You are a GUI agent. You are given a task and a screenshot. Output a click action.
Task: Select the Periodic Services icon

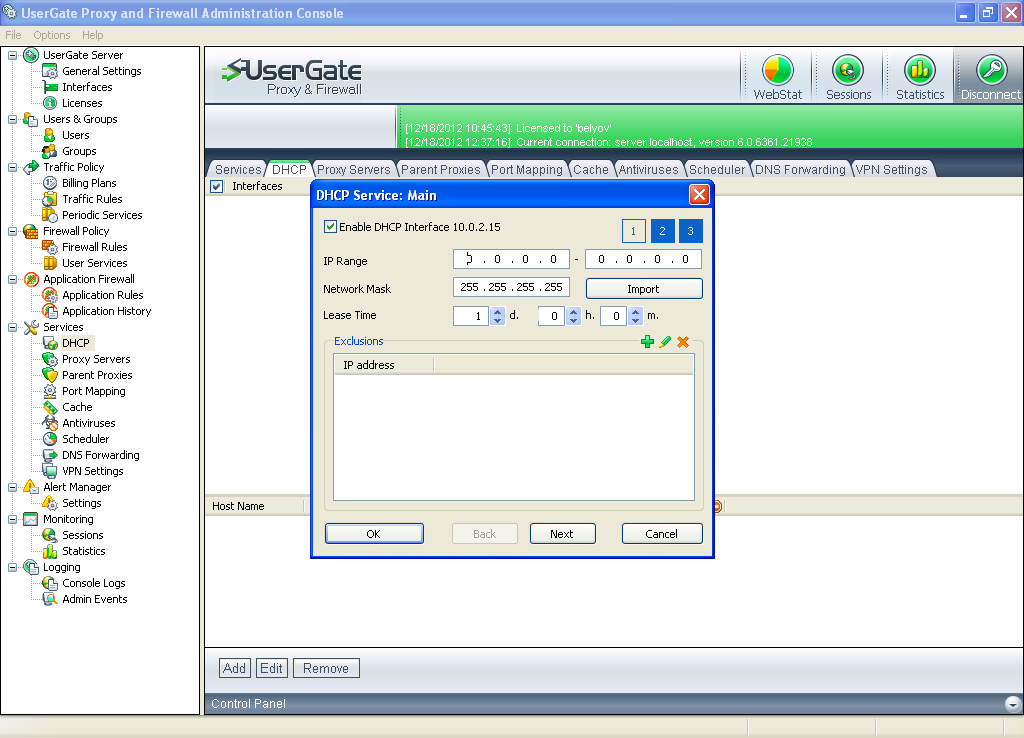pos(50,215)
